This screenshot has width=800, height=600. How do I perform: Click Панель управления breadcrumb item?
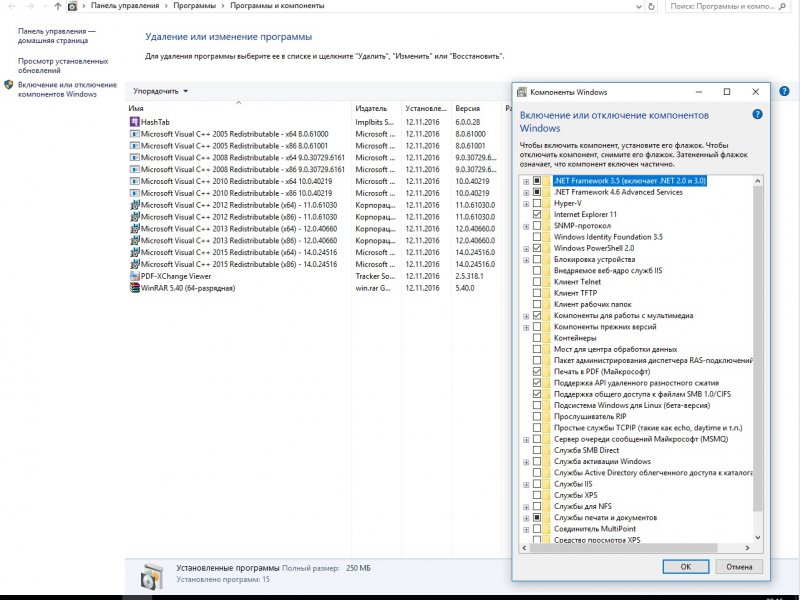[x=125, y=6]
